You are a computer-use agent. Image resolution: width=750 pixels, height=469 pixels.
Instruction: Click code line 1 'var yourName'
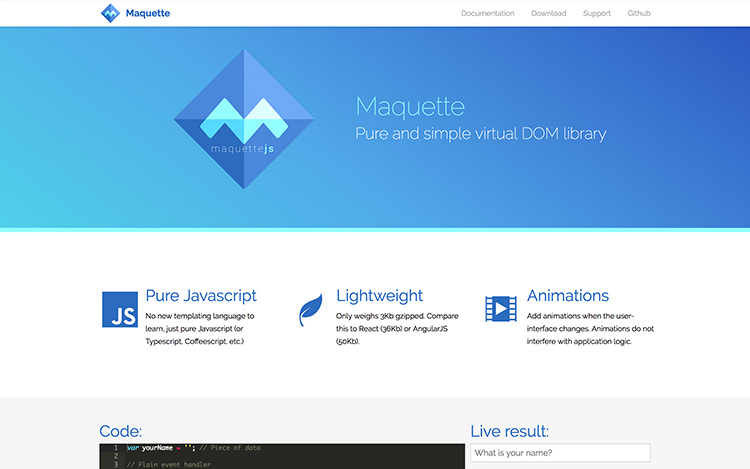click(x=194, y=448)
